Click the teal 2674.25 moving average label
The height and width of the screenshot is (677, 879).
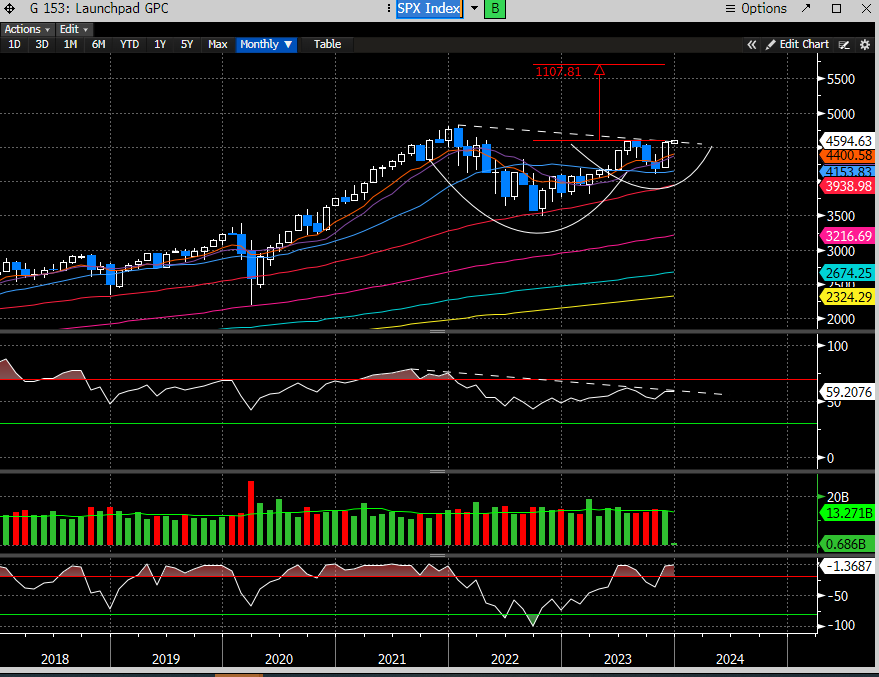pos(848,273)
